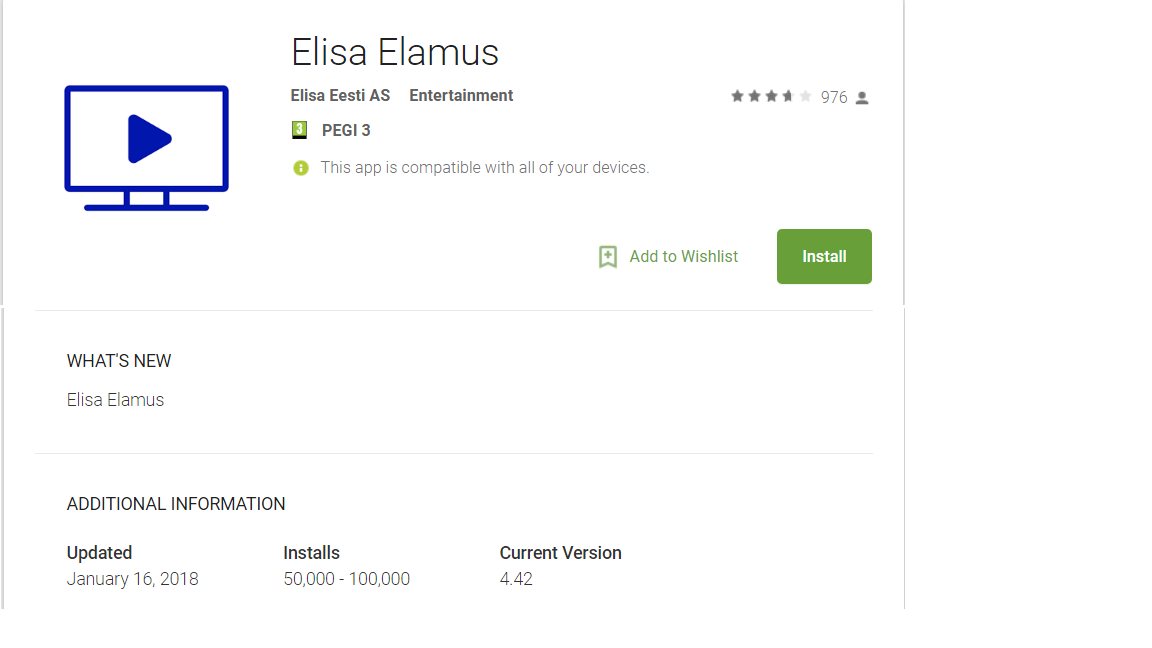Screen dimensions: 1152x648
Task: Open the Elisa Eesti AS developer page
Action: click(x=340, y=96)
